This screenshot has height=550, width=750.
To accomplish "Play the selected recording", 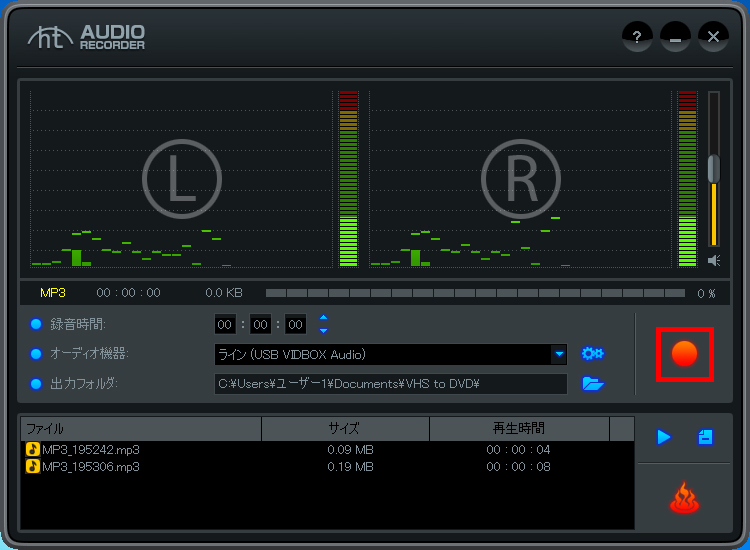I will coord(664,437).
